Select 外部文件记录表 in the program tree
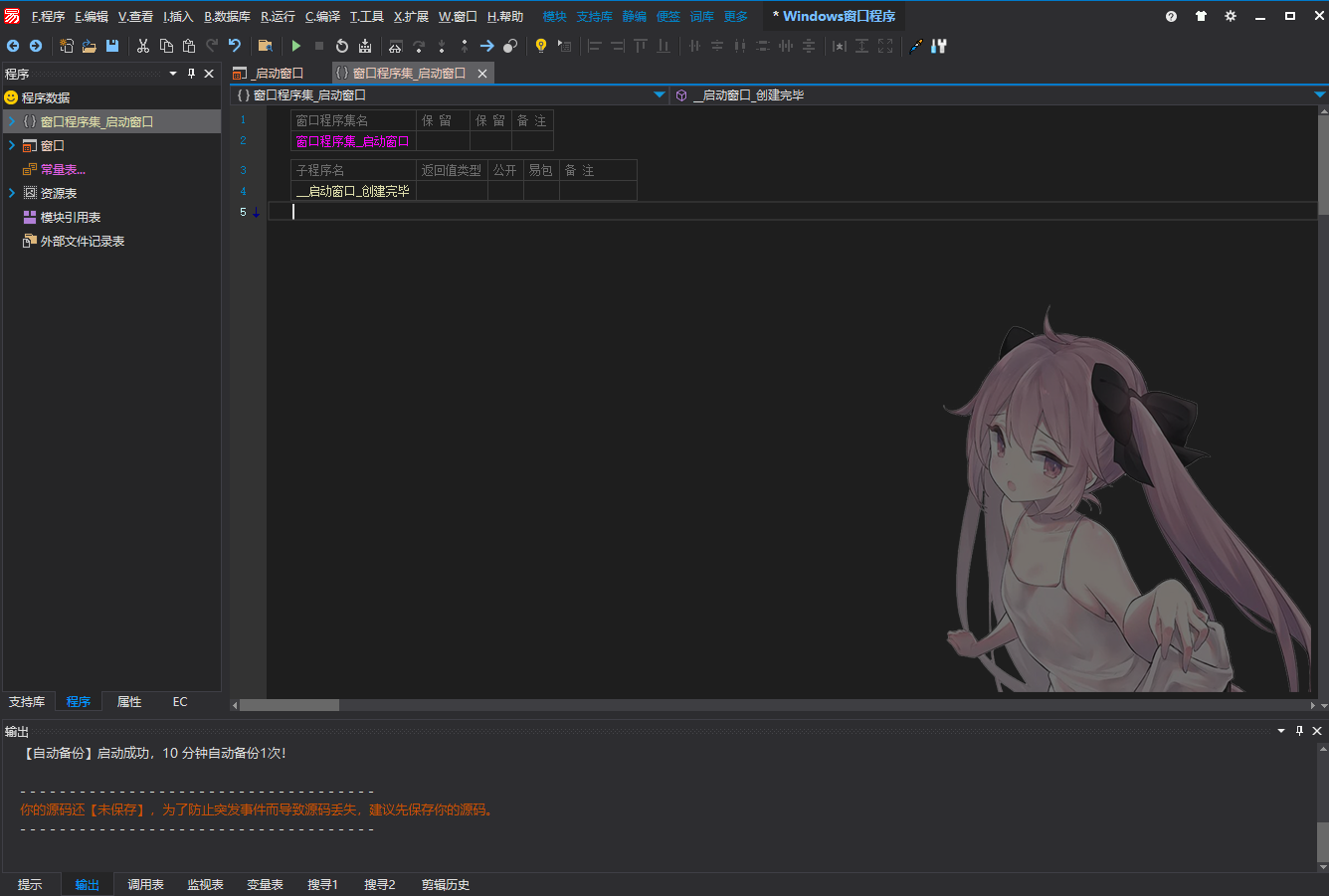 [82, 241]
